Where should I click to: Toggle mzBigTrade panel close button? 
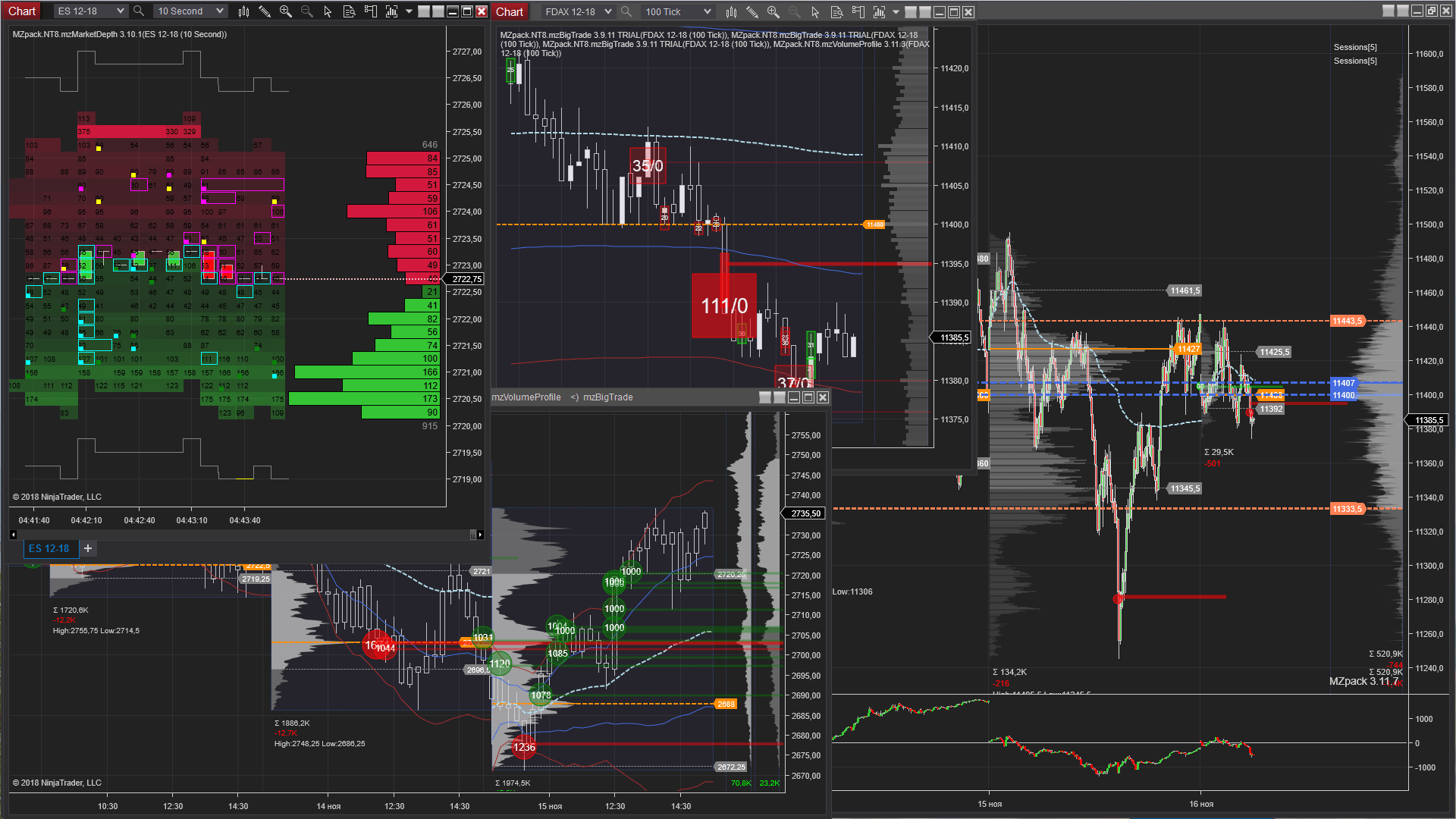point(823,397)
